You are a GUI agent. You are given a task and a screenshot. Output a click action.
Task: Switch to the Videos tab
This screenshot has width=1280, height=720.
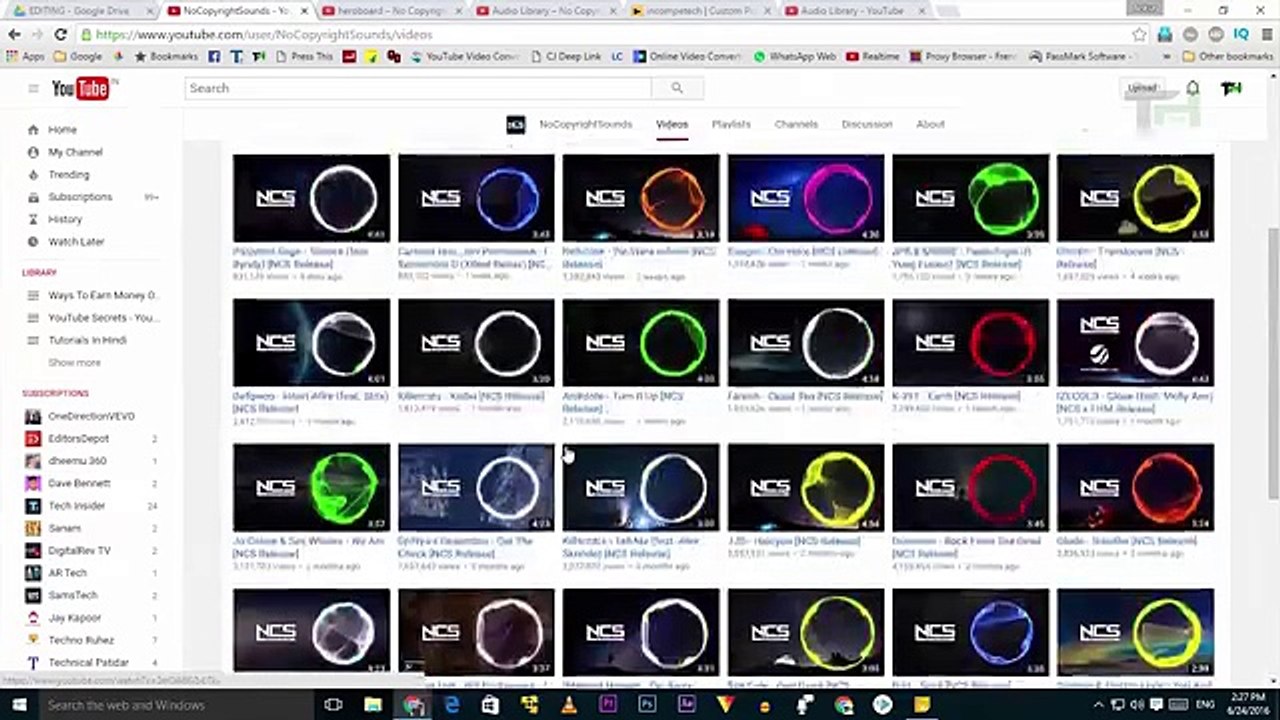[672, 124]
